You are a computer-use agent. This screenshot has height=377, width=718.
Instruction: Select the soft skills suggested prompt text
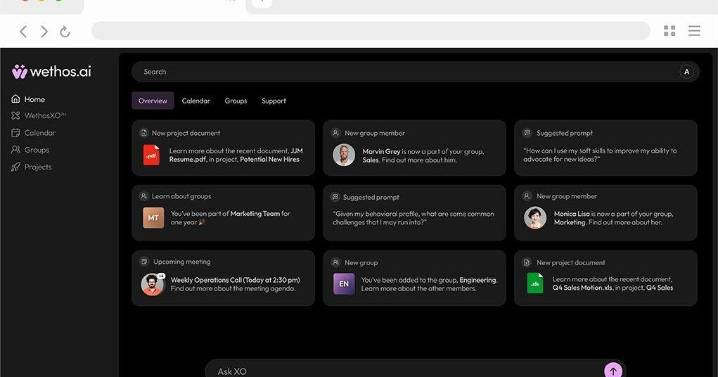point(600,155)
